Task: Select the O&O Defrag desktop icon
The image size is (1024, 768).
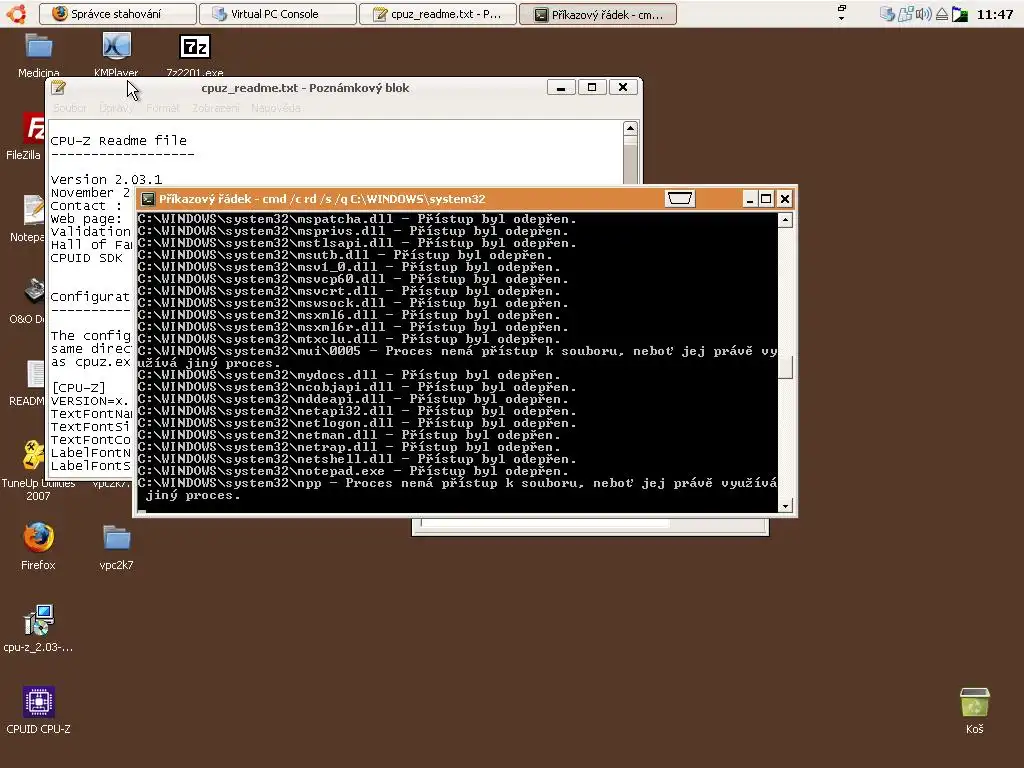Action: pyautogui.click(x=27, y=300)
